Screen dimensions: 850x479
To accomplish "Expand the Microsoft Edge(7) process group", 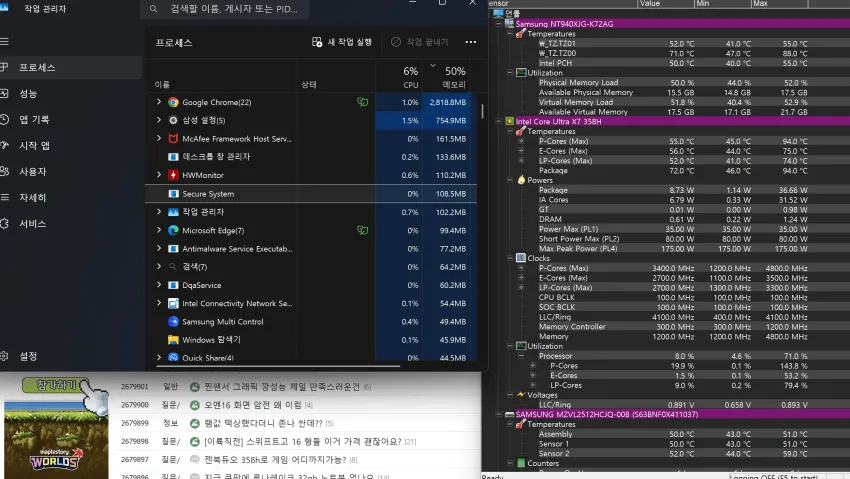I will click(x=159, y=230).
